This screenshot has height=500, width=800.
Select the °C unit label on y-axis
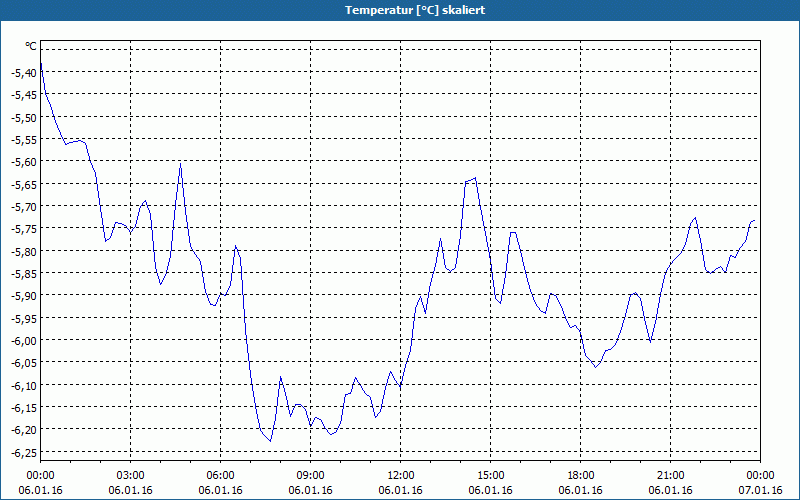point(31,46)
